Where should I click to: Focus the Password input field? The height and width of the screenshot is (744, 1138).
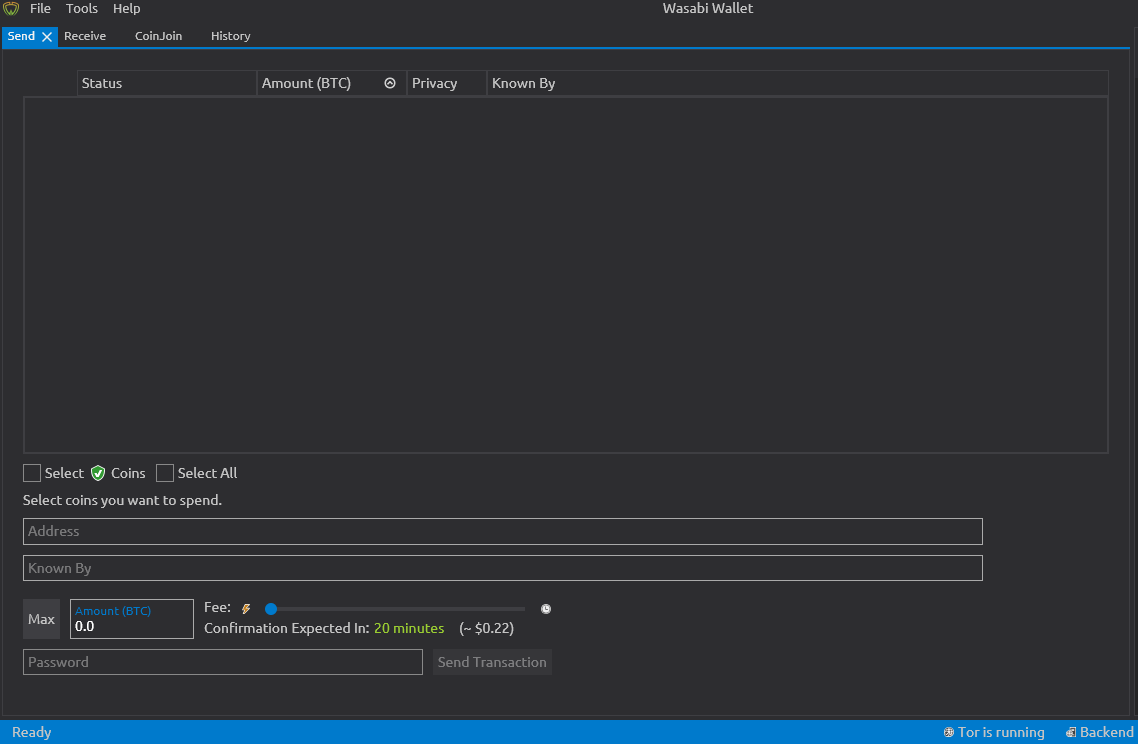point(223,662)
